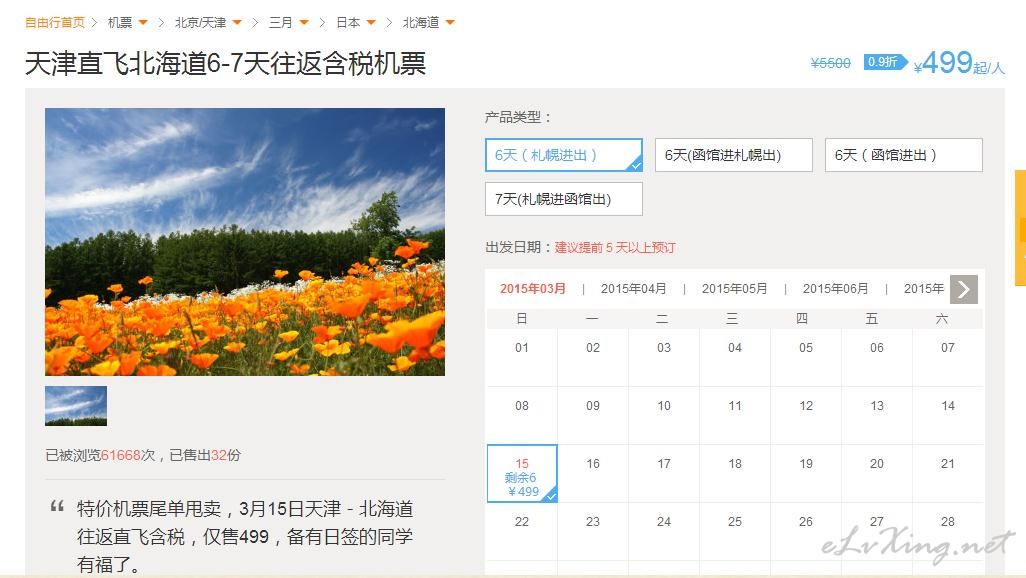Click the weekday header 六
The height and width of the screenshot is (578, 1026).
[942, 319]
